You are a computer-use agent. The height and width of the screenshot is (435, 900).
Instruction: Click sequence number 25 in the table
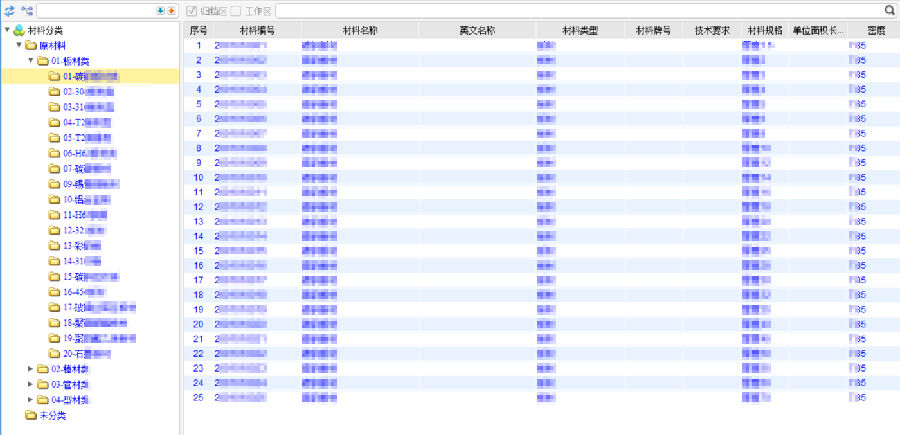pyautogui.click(x=199, y=397)
